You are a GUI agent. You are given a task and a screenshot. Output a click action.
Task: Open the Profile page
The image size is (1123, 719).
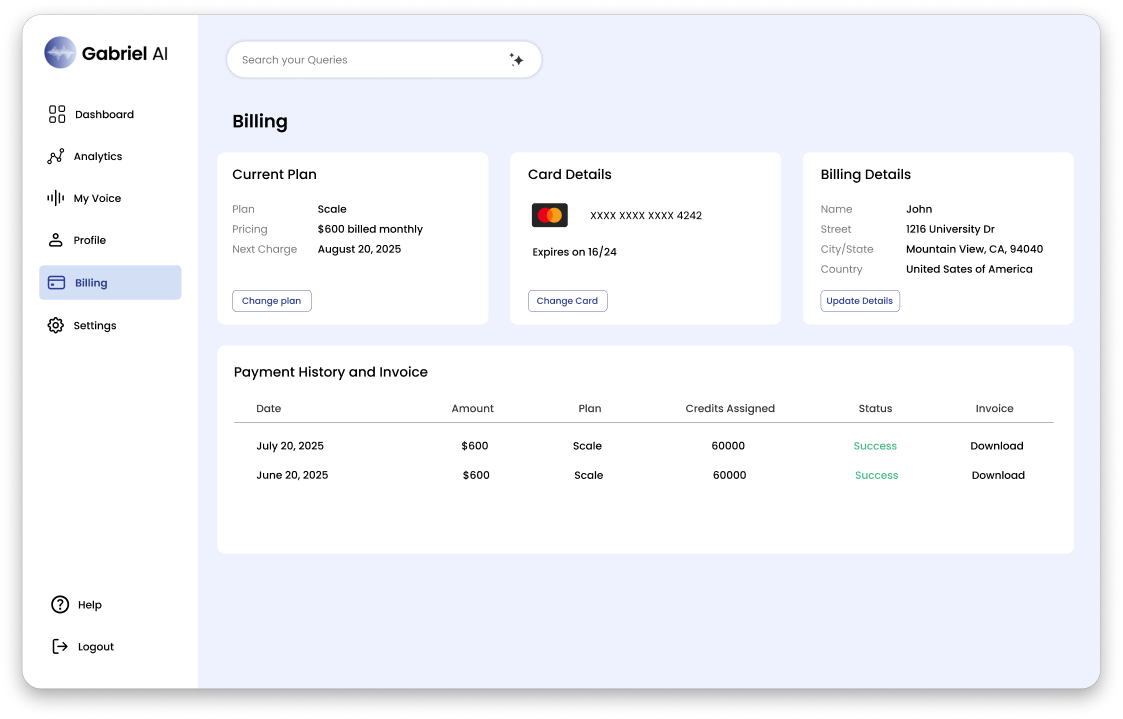point(90,240)
